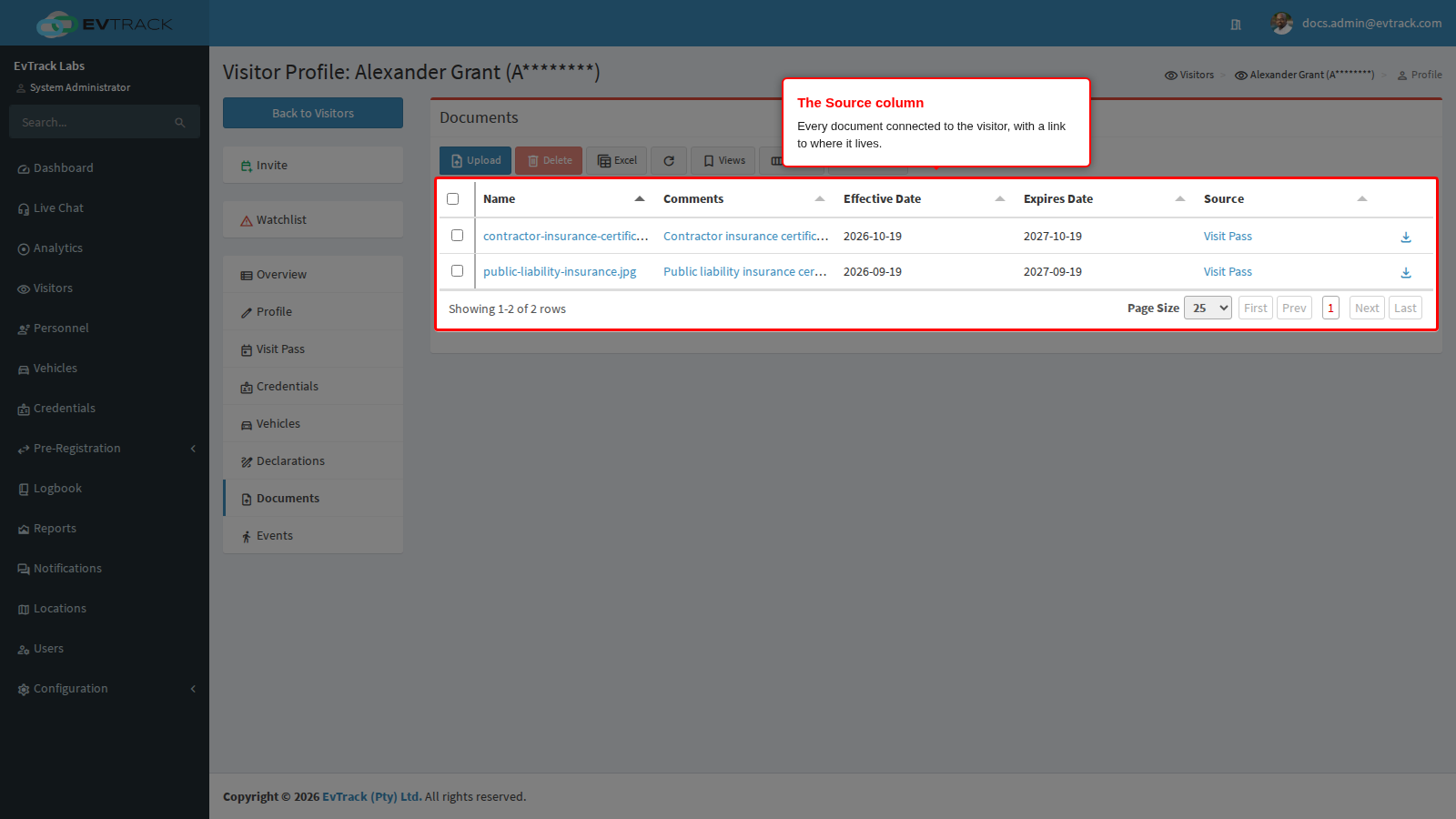Click the Visitors breadcrumb link

pos(1189,76)
